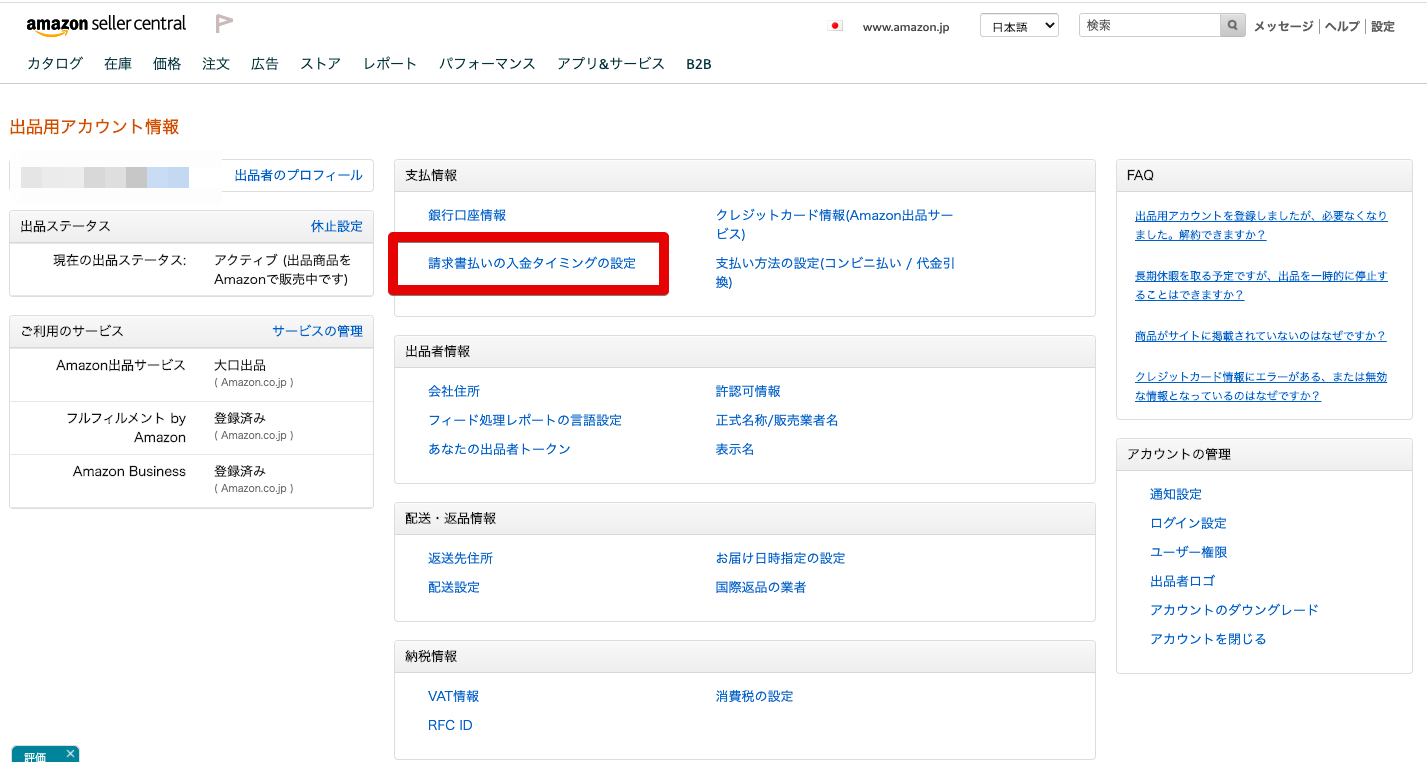Open 通知設定 link
1427x762 pixels.
(x=1176, y=494)
